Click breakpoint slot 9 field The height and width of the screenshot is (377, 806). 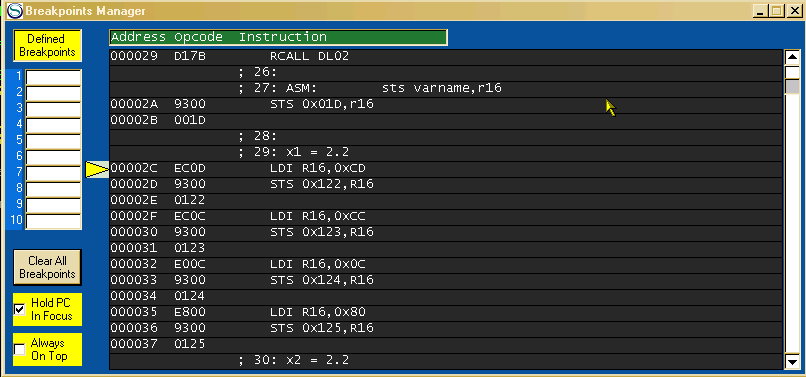point(53,205)
